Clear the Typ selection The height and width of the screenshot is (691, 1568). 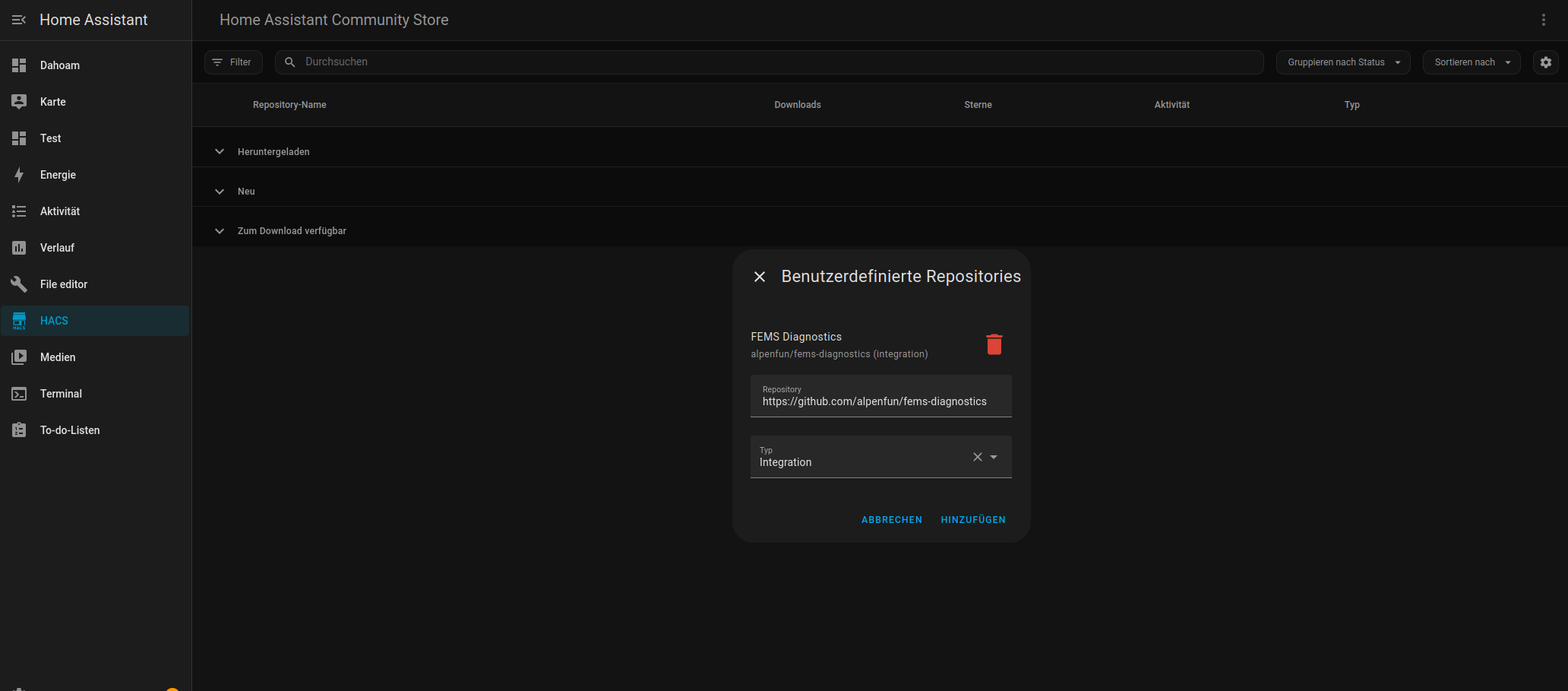point(978,457)
